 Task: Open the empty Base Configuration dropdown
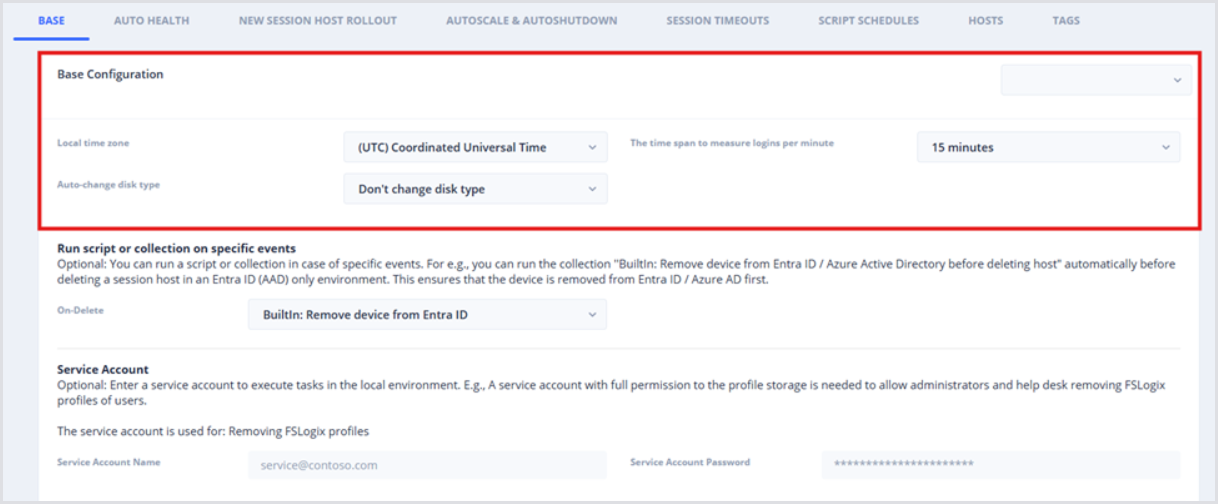click(x=1095, y=80)
